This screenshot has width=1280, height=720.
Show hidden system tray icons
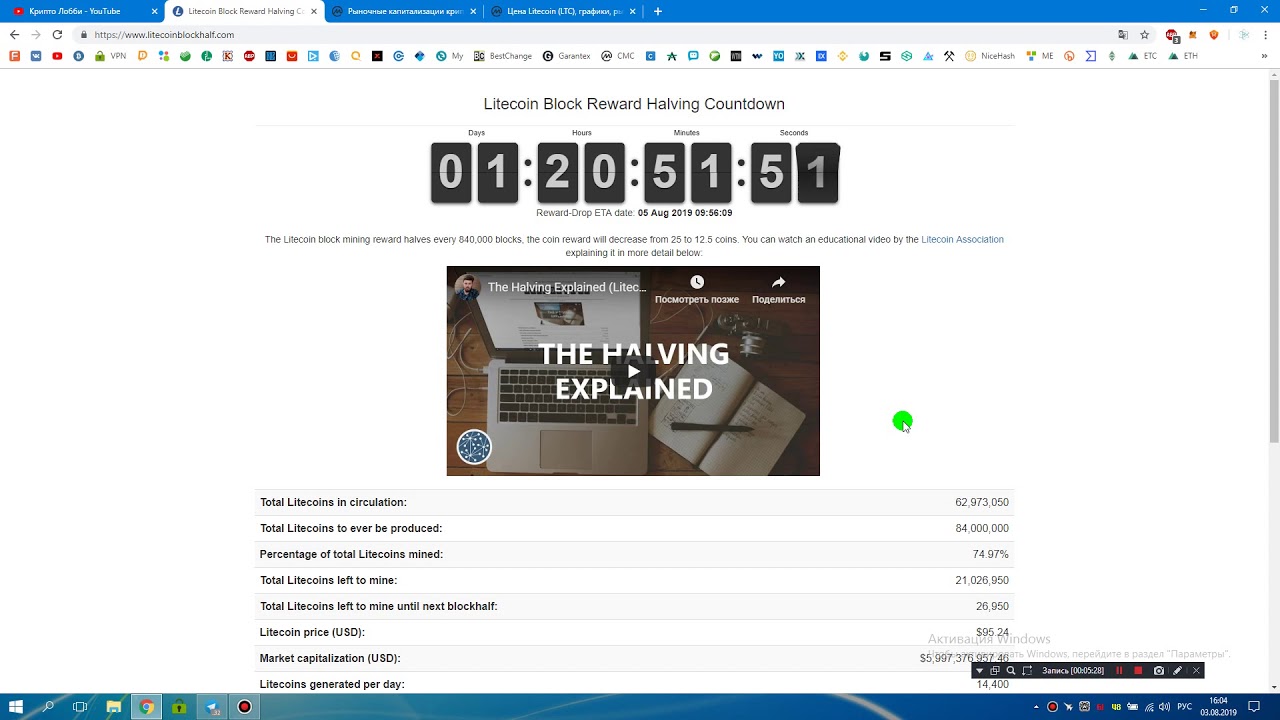click(x=1036, y=707)
